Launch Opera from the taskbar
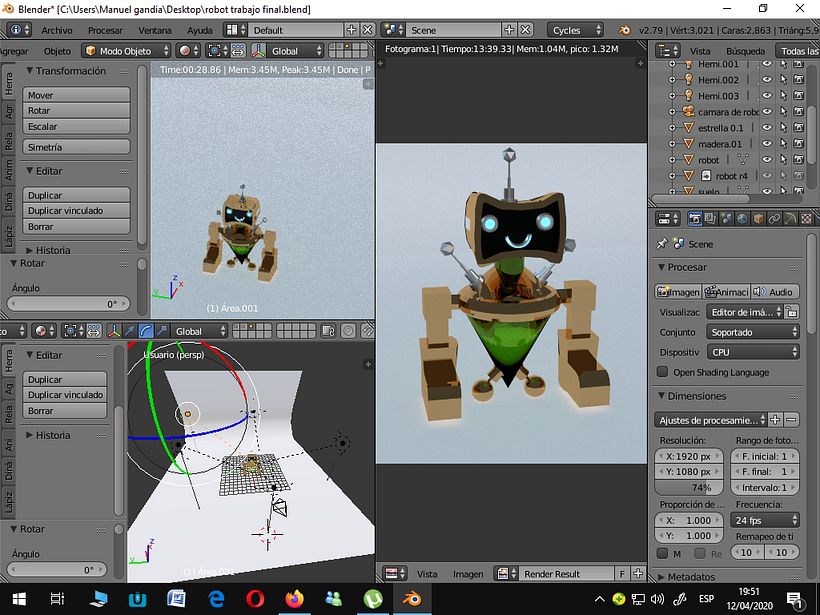The width and height of the screenshot is (820, 615). [x=255, y=598]
